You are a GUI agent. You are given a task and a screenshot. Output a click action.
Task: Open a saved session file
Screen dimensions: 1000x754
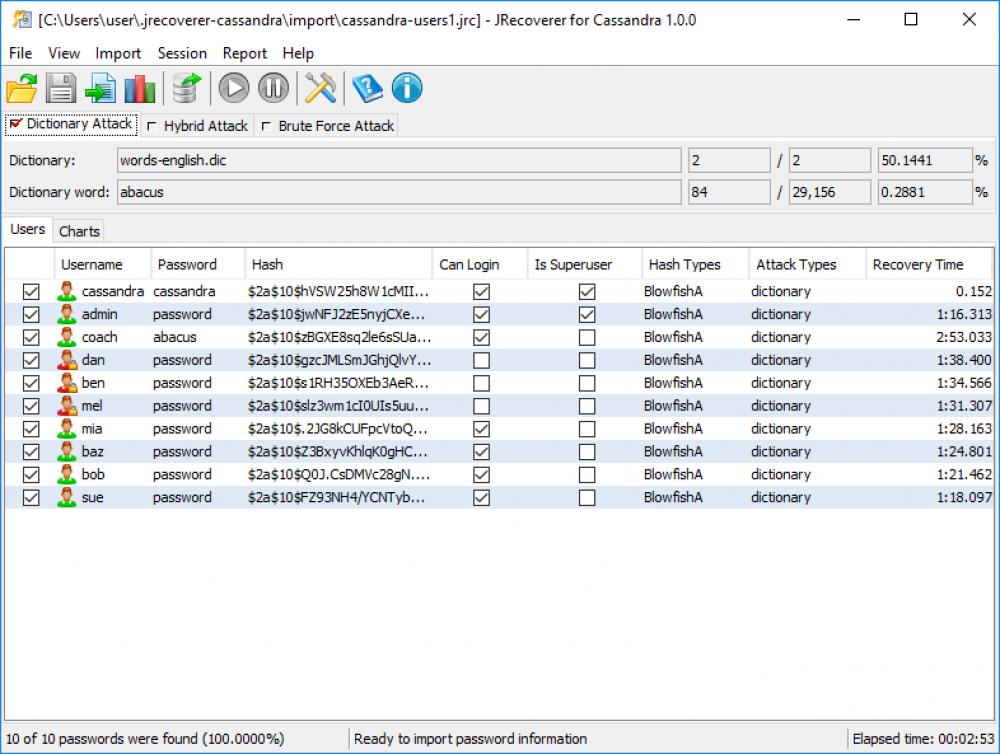pyautogui.click(x=20, y=88)
